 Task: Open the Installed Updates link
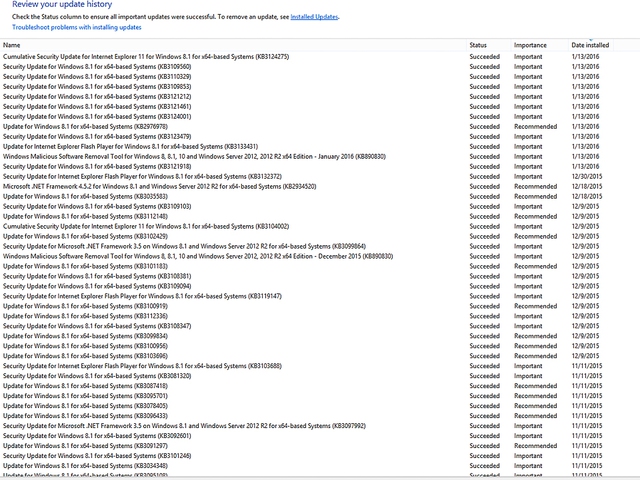(314, 17)
